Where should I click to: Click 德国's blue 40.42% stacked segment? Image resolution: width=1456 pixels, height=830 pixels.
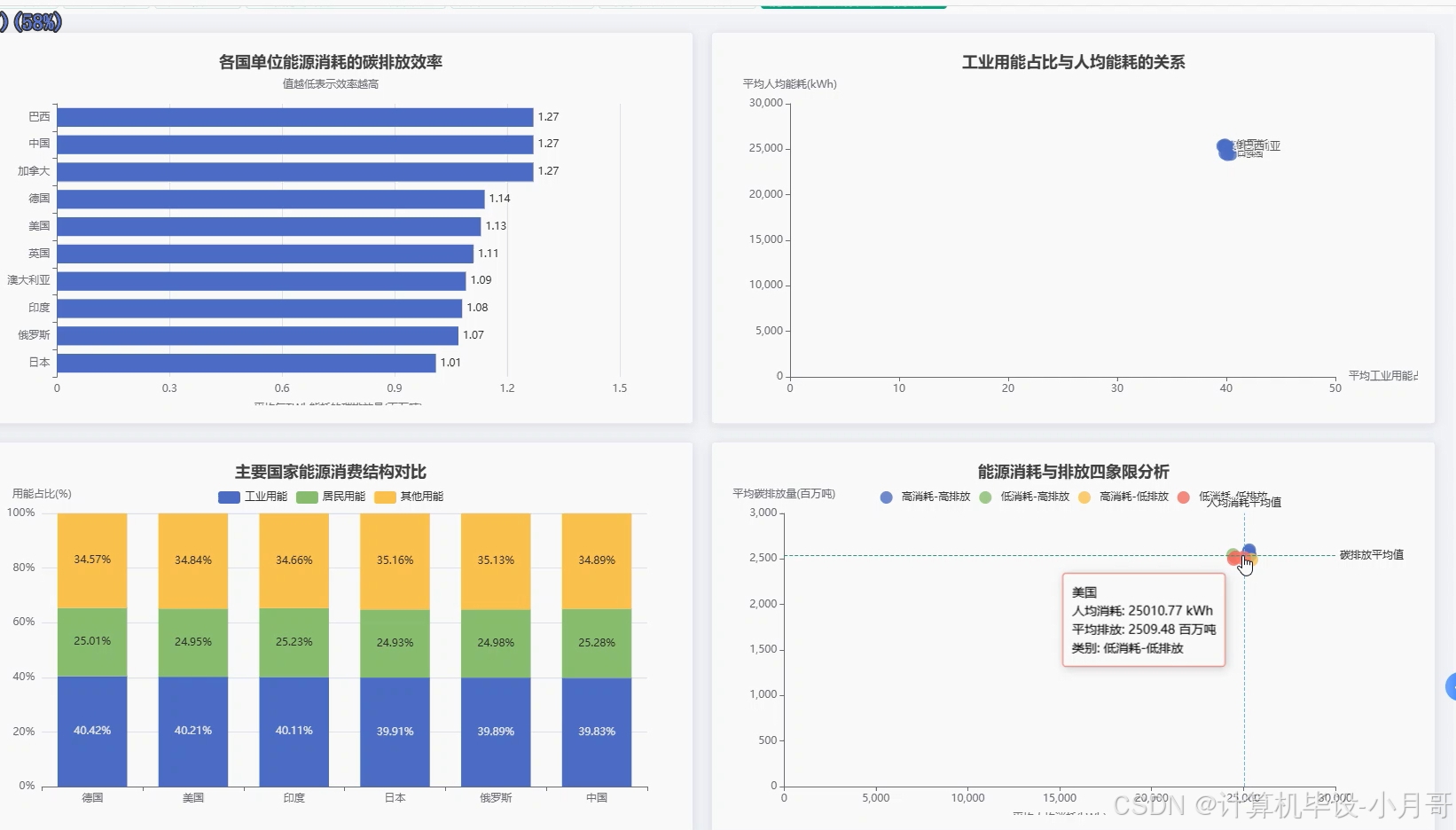92,732
